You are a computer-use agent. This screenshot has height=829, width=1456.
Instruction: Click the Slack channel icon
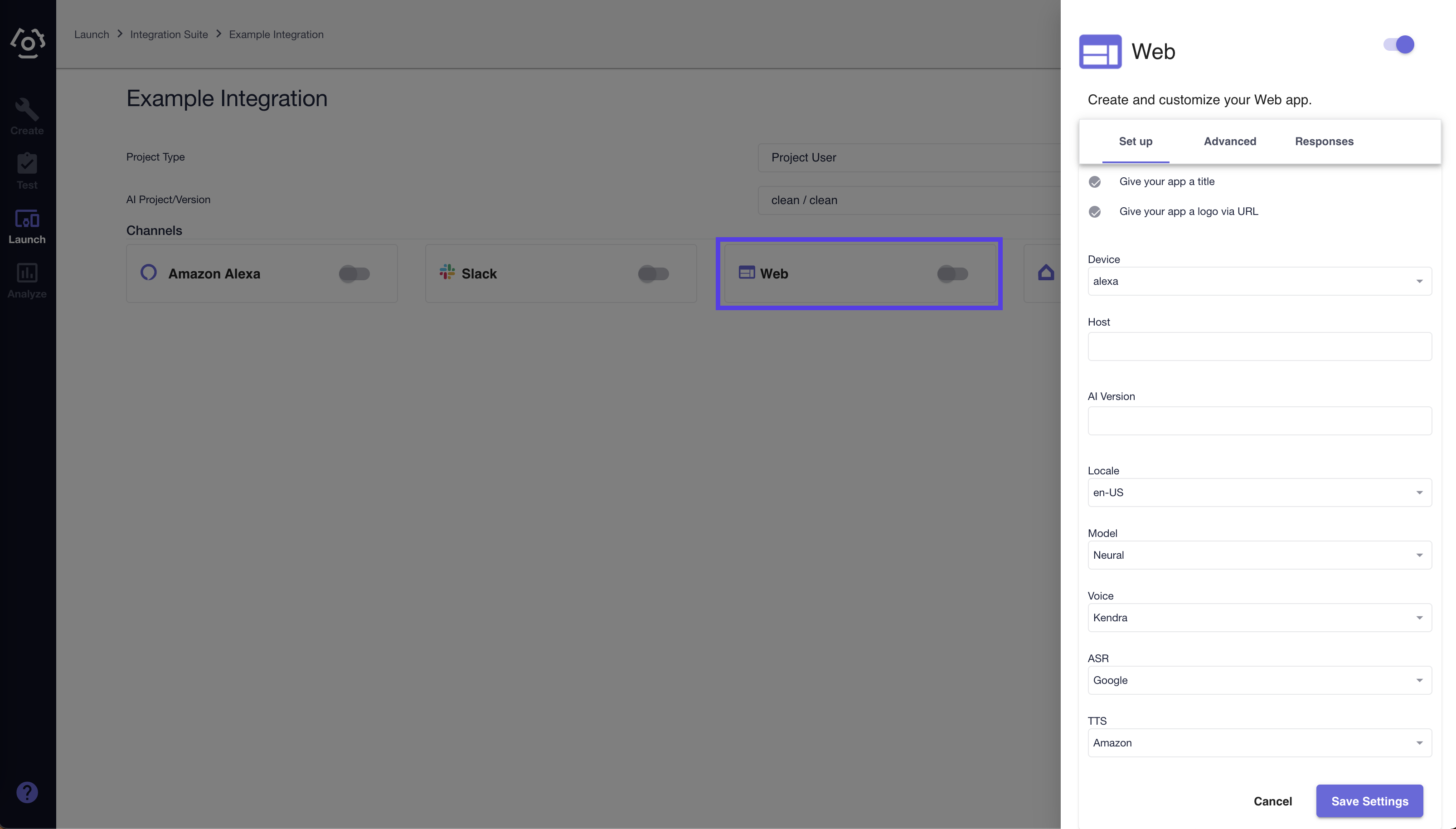(448, 272)
